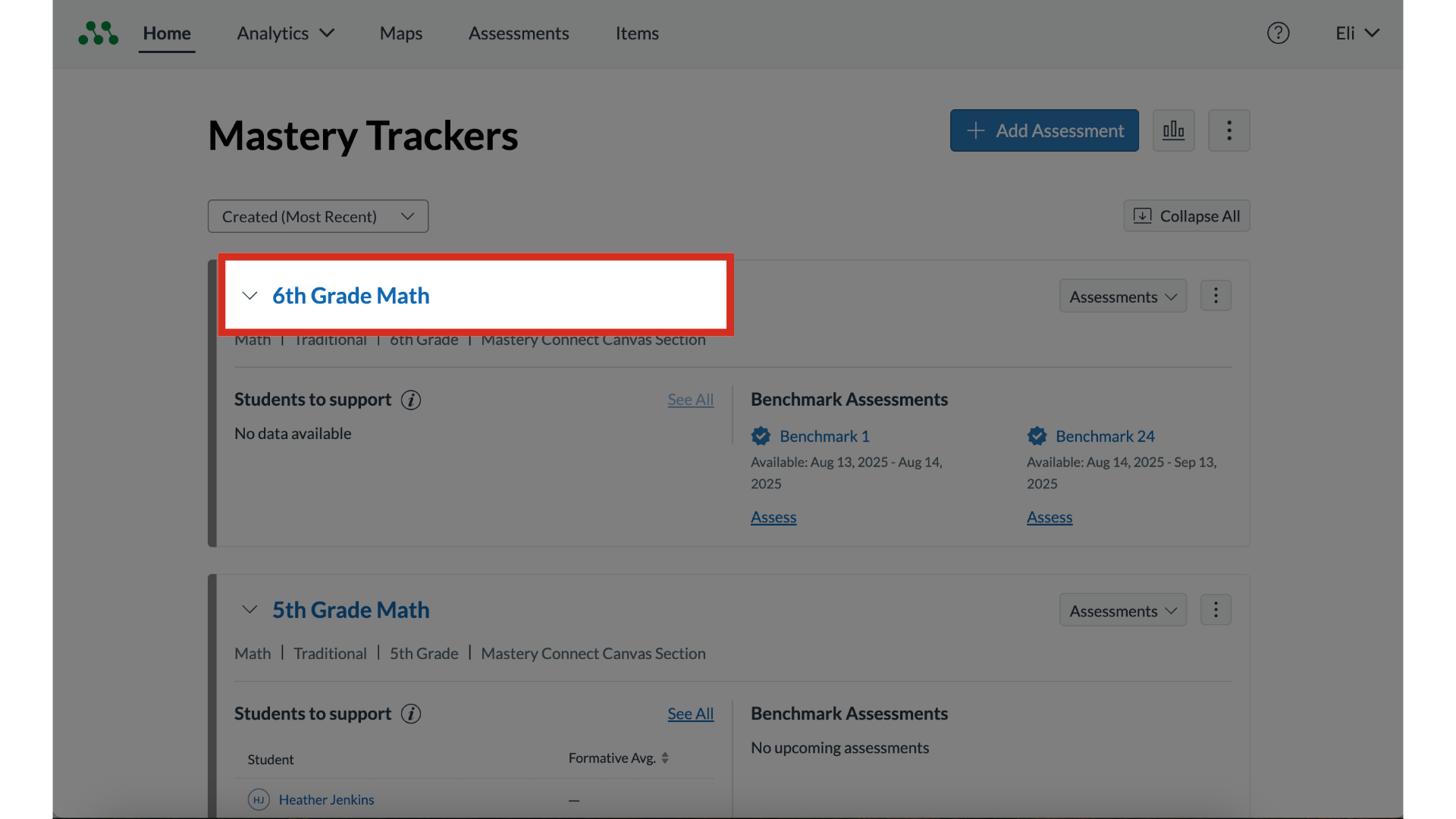Viewport: 1456px width, 819px height.
Task: Open the Eli user account menu
Action: [x=1357, y=33]
